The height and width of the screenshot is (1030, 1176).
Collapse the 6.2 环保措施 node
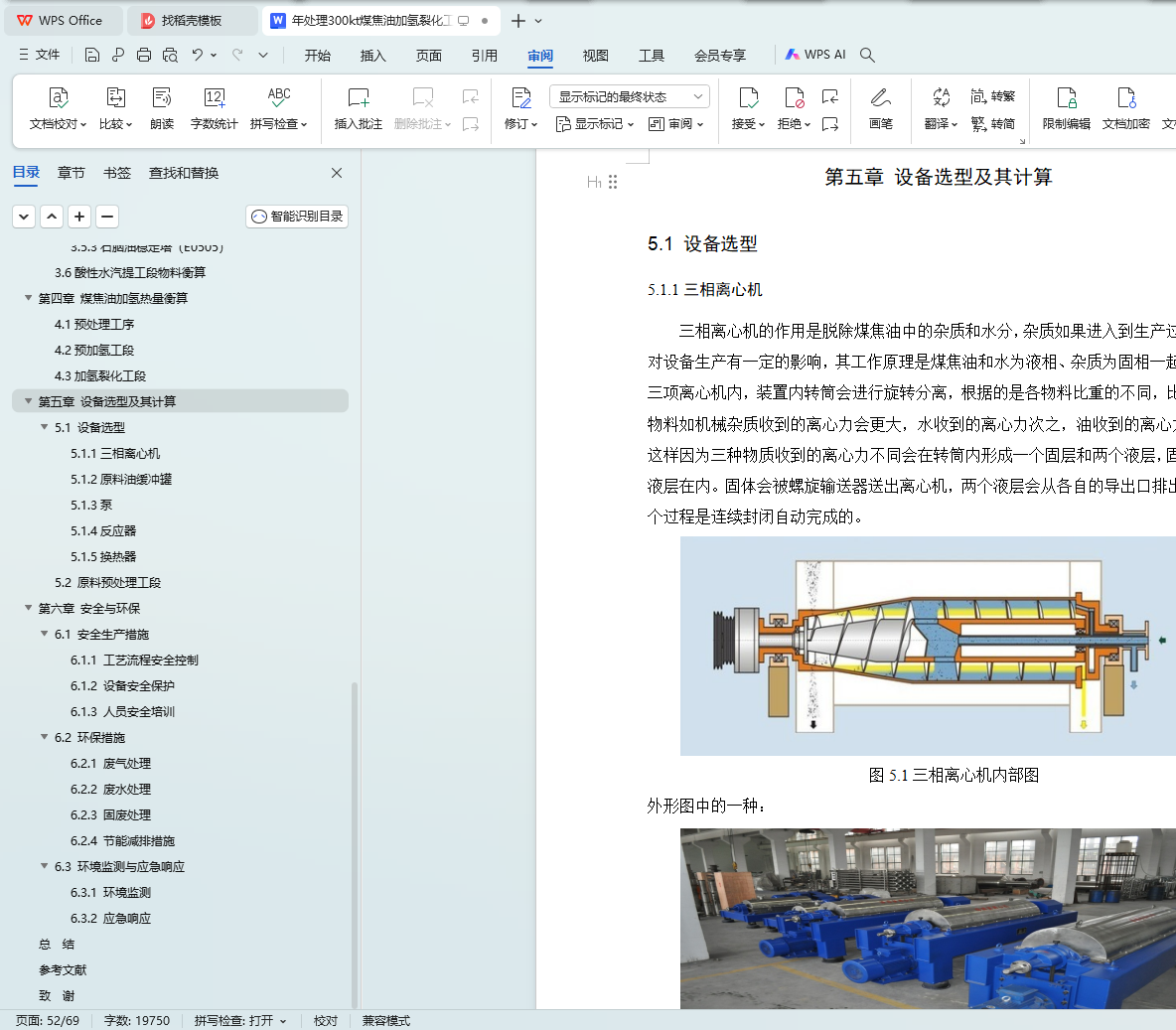[45, 737]
